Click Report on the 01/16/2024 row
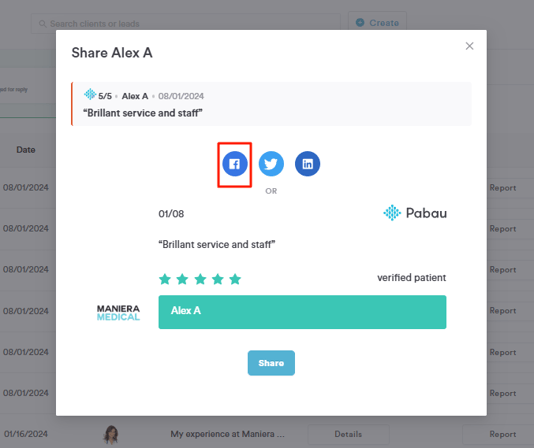 coord(503,434)
